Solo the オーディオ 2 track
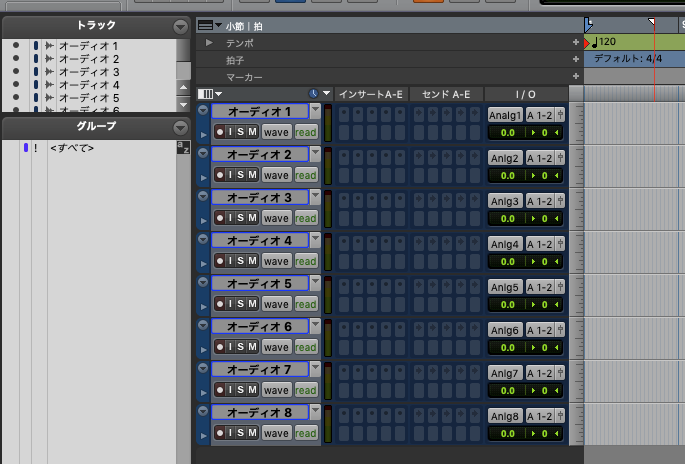The image size is (685, 464). 241,175
